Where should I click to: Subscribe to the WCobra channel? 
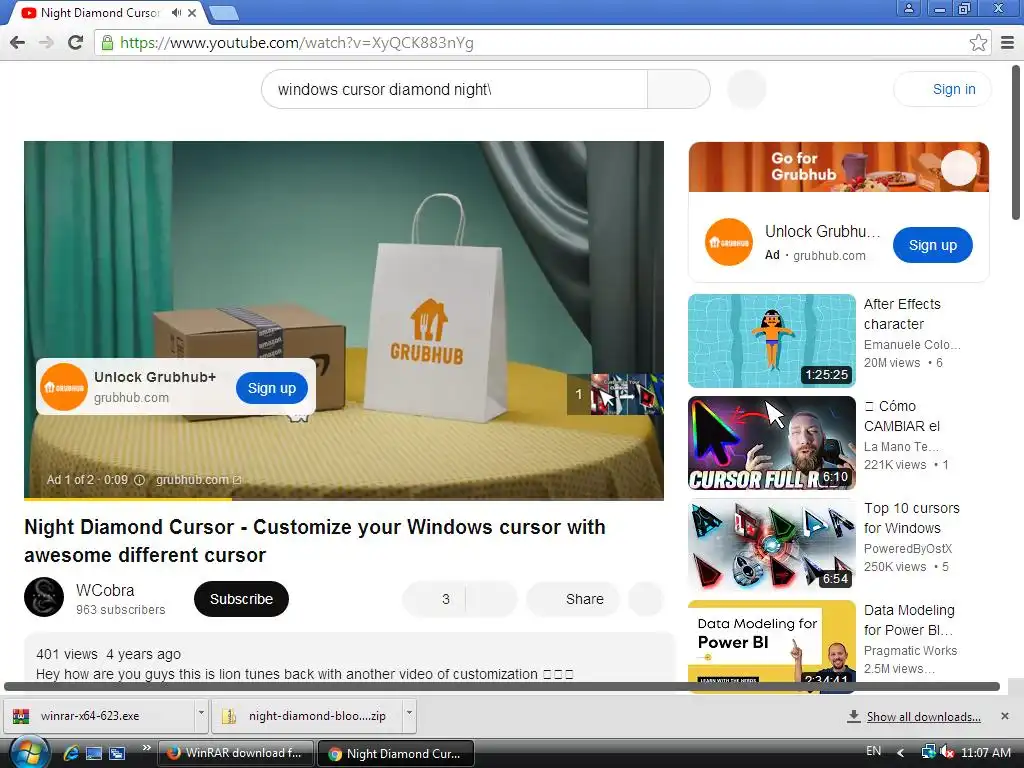[x=241, y=599]
